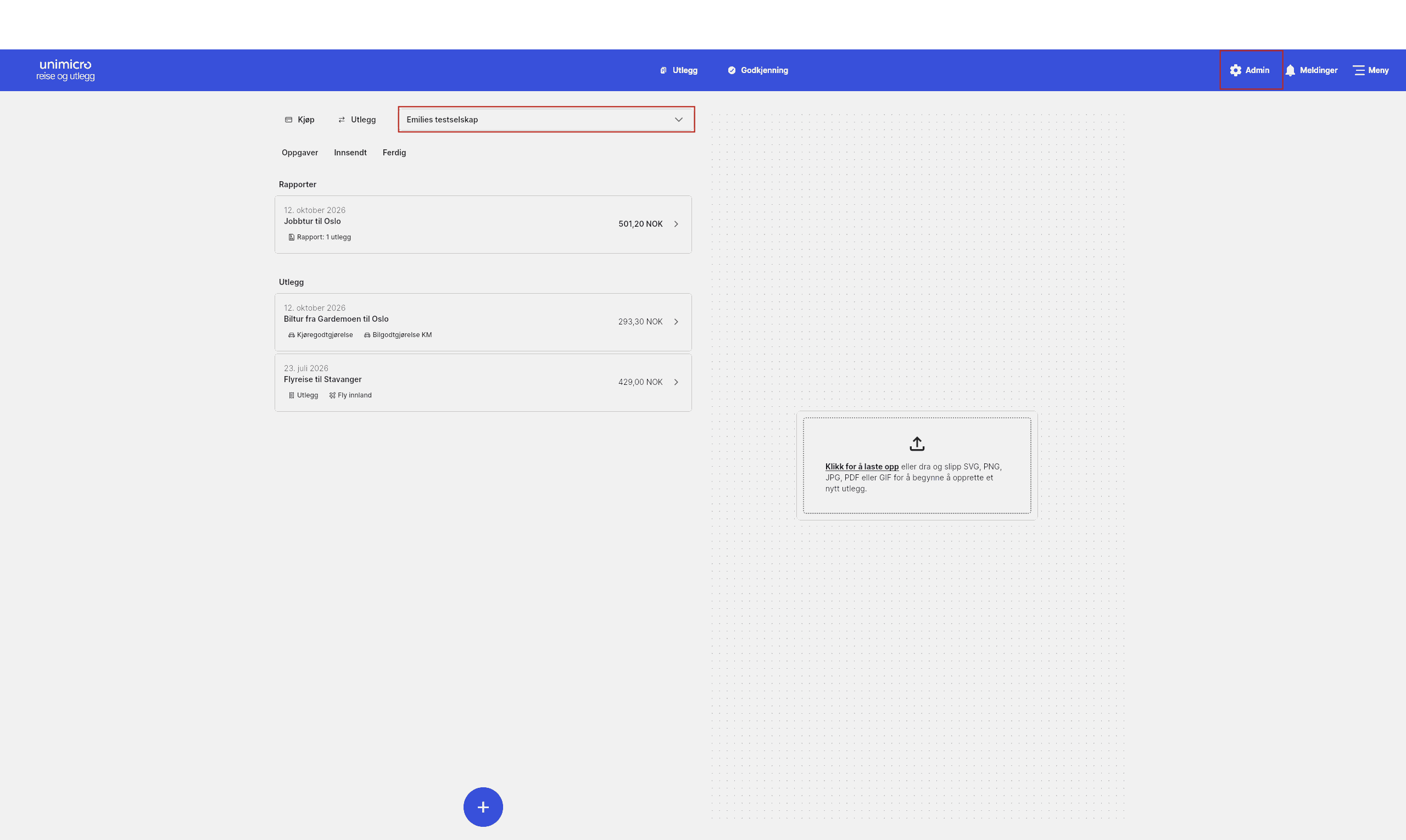
Task: Click the Unimicro reise og utlegg logo
Action: [65, 70]
